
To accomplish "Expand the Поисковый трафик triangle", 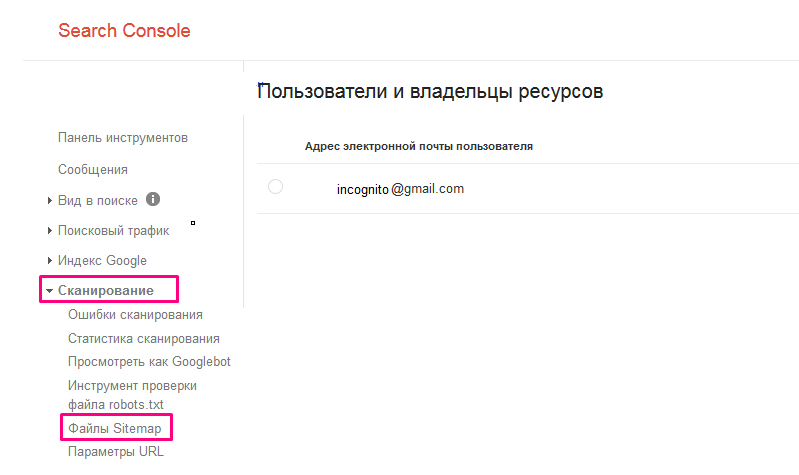I will tap(50, 231).
